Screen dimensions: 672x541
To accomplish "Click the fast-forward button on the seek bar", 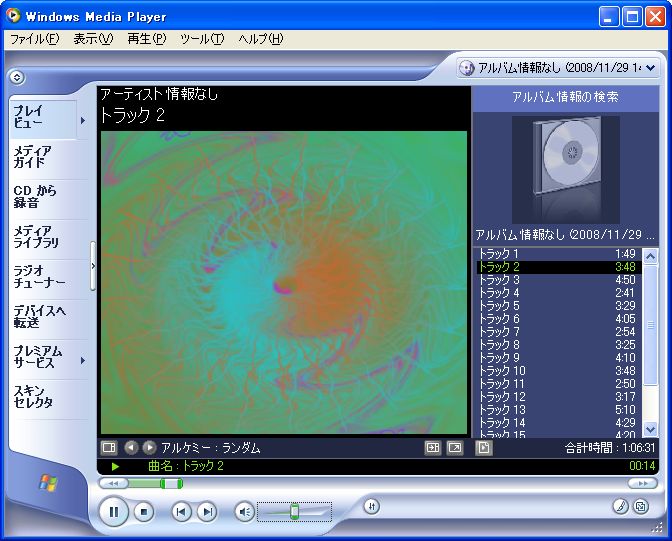I will [642, 484].
